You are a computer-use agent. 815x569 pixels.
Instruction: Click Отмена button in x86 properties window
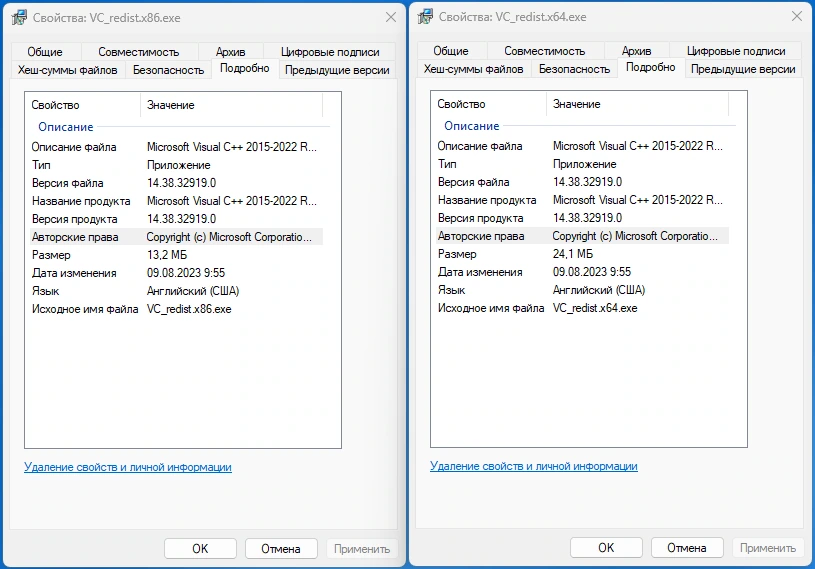pyautogui.click(x=281, y=549)
